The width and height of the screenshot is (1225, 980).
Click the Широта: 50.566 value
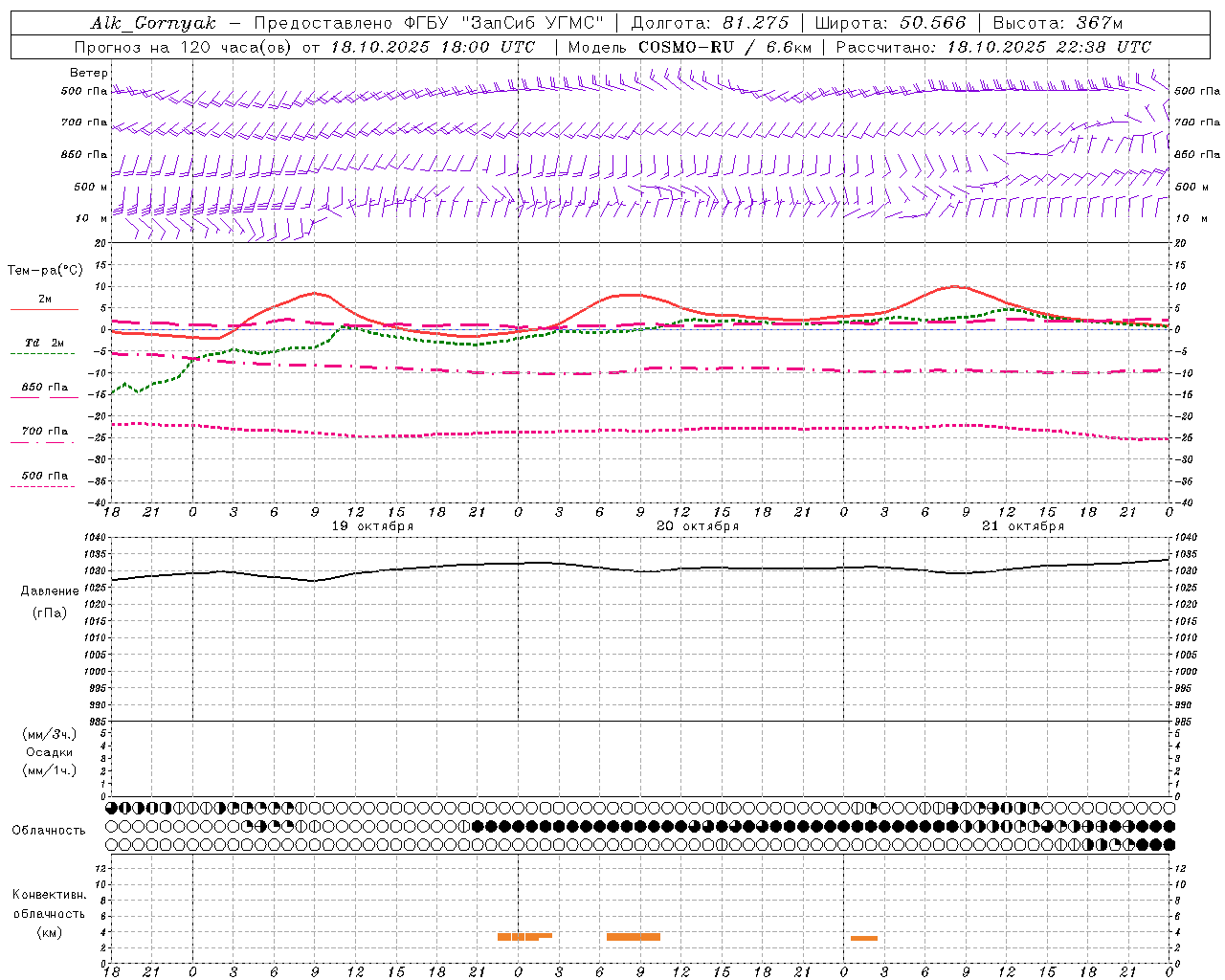click(891, 23)
